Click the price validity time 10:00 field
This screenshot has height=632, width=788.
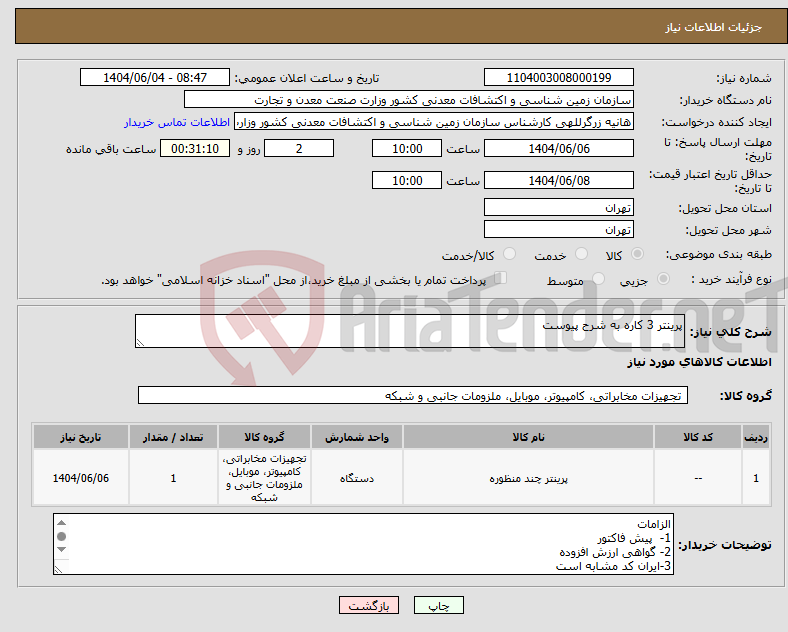pos(407,180)
